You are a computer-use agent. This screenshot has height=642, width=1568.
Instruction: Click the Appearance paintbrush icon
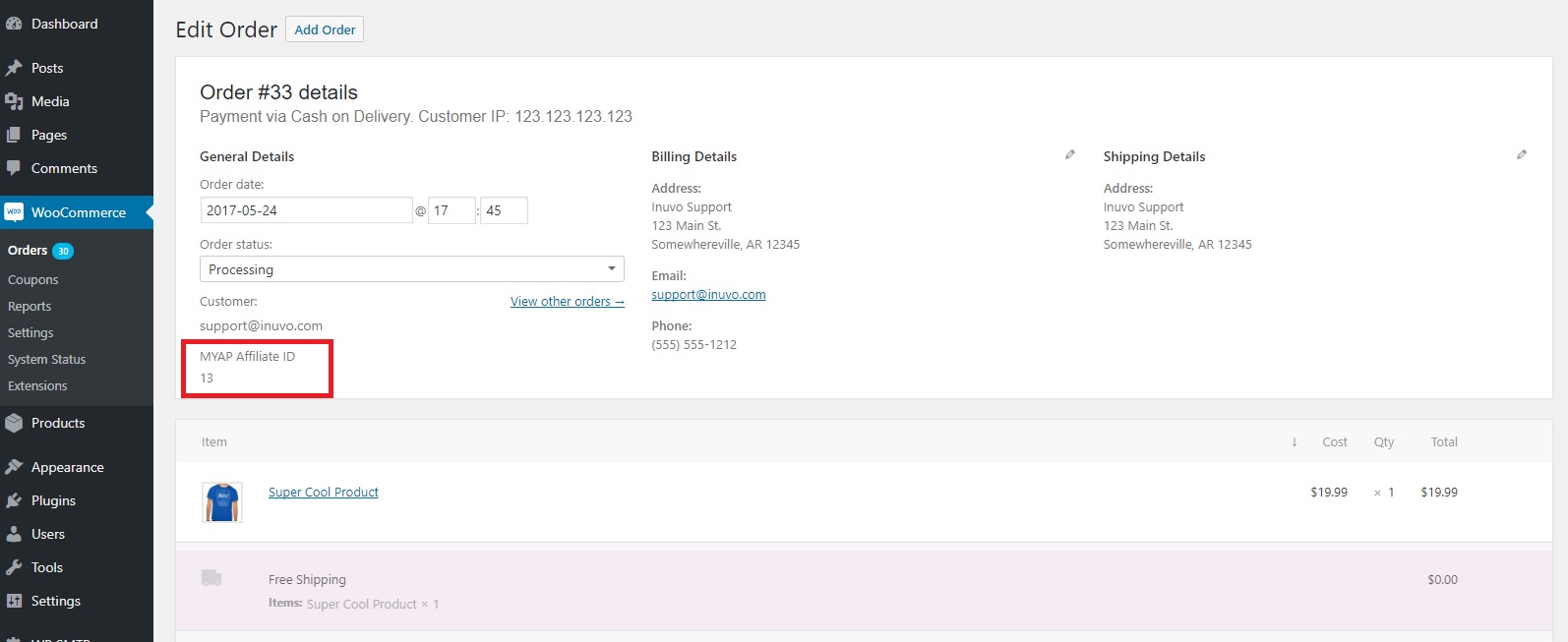(x=14, y=467)
